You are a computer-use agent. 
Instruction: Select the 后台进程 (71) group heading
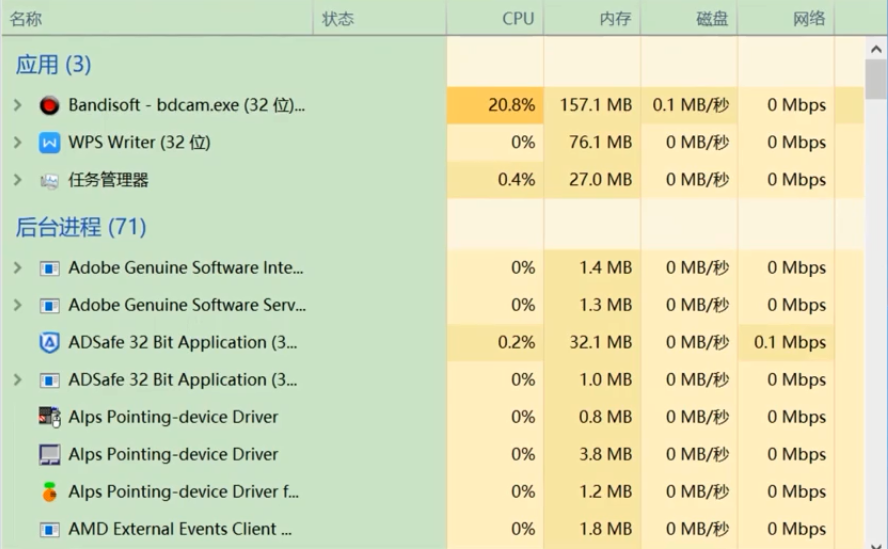[81, 227]
